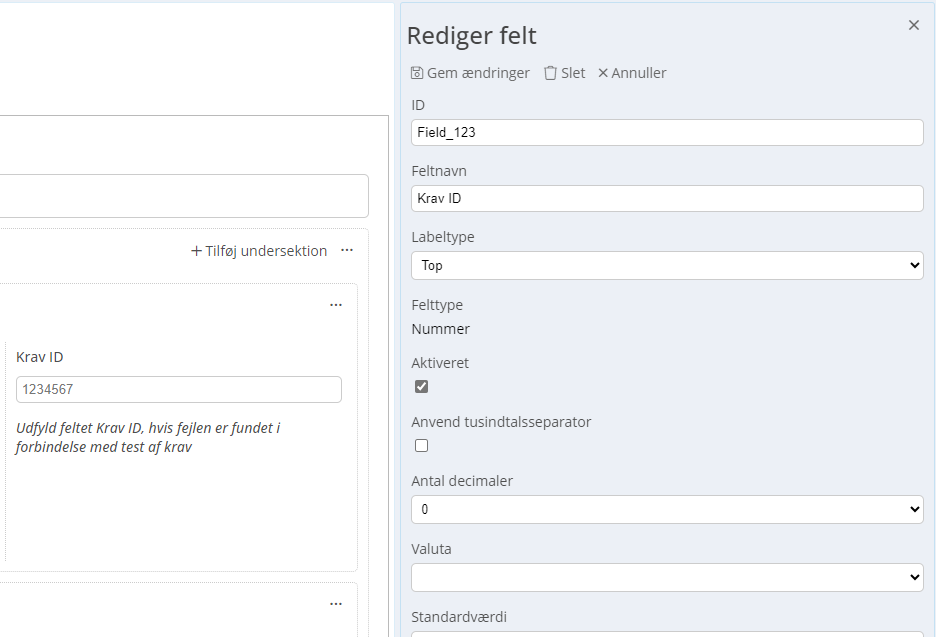This screenshot has width=936, height=637.
Task: Open the Valuta dropdown
Action: pyautogui.click(x=667, y=577)
